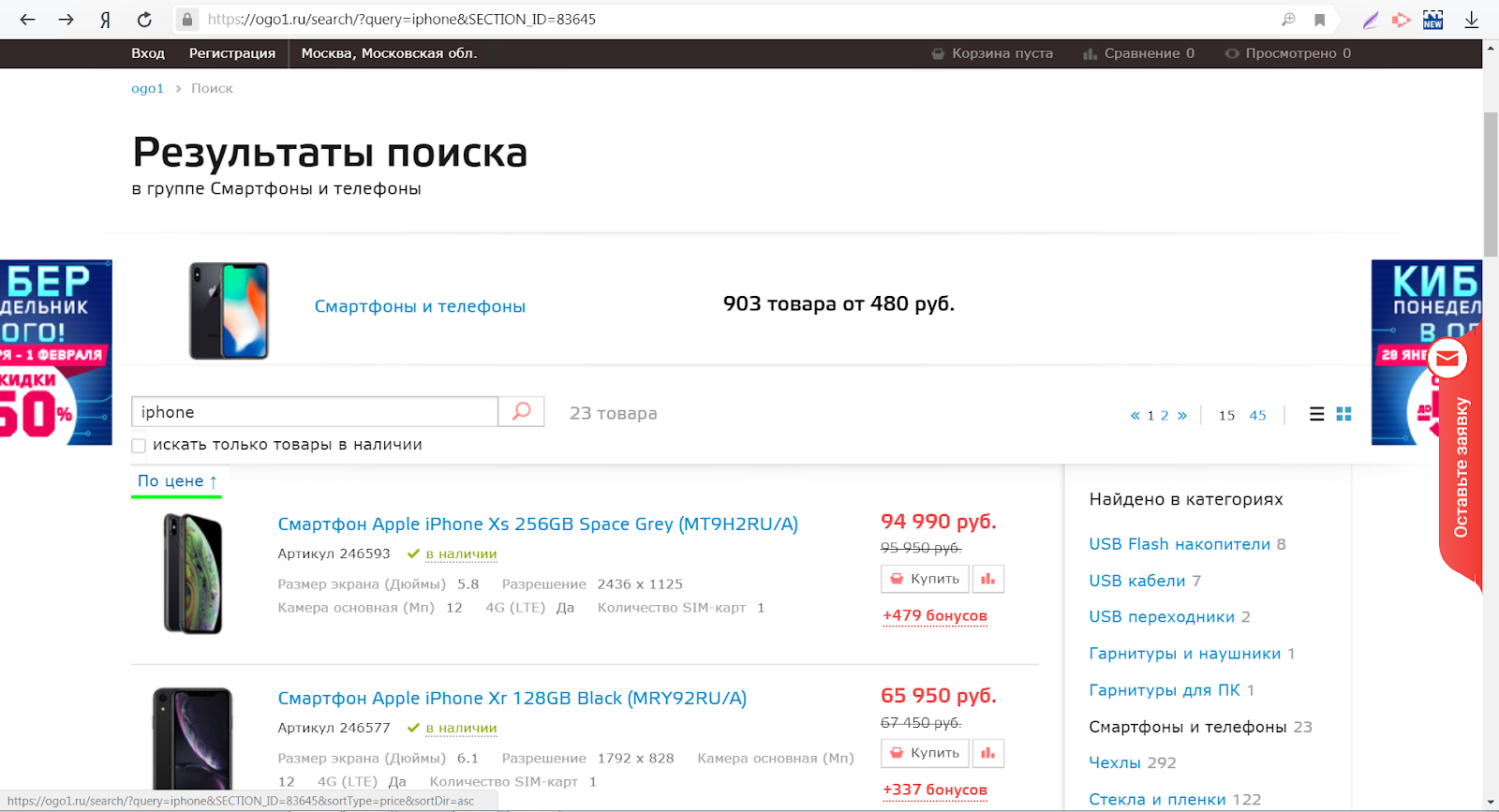Buy iPhone Xr with "Купить" button

[925, 753]
